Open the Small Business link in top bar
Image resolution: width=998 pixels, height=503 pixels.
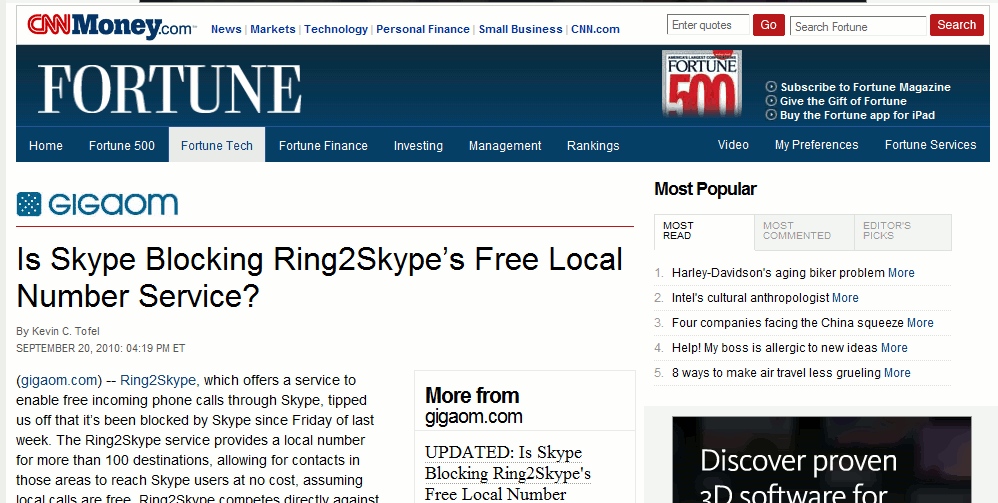(520, 29)
